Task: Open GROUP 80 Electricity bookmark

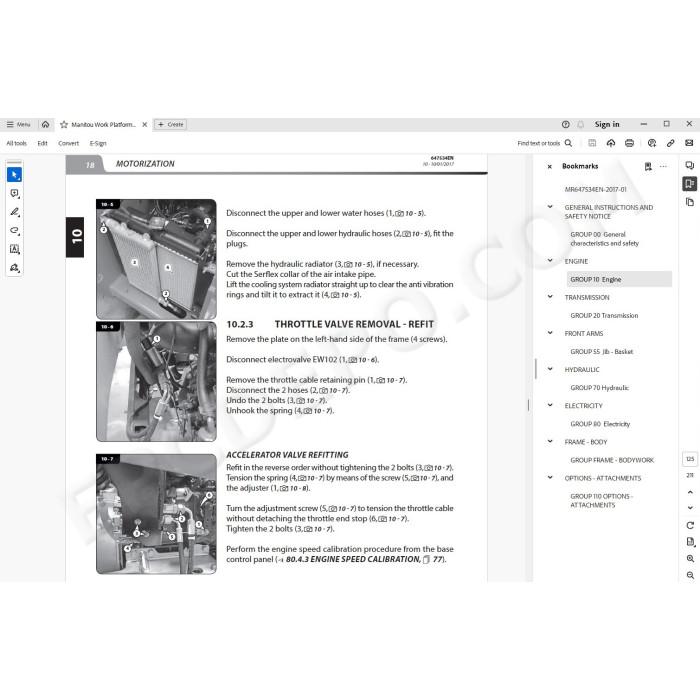Action: click(600, 424)
